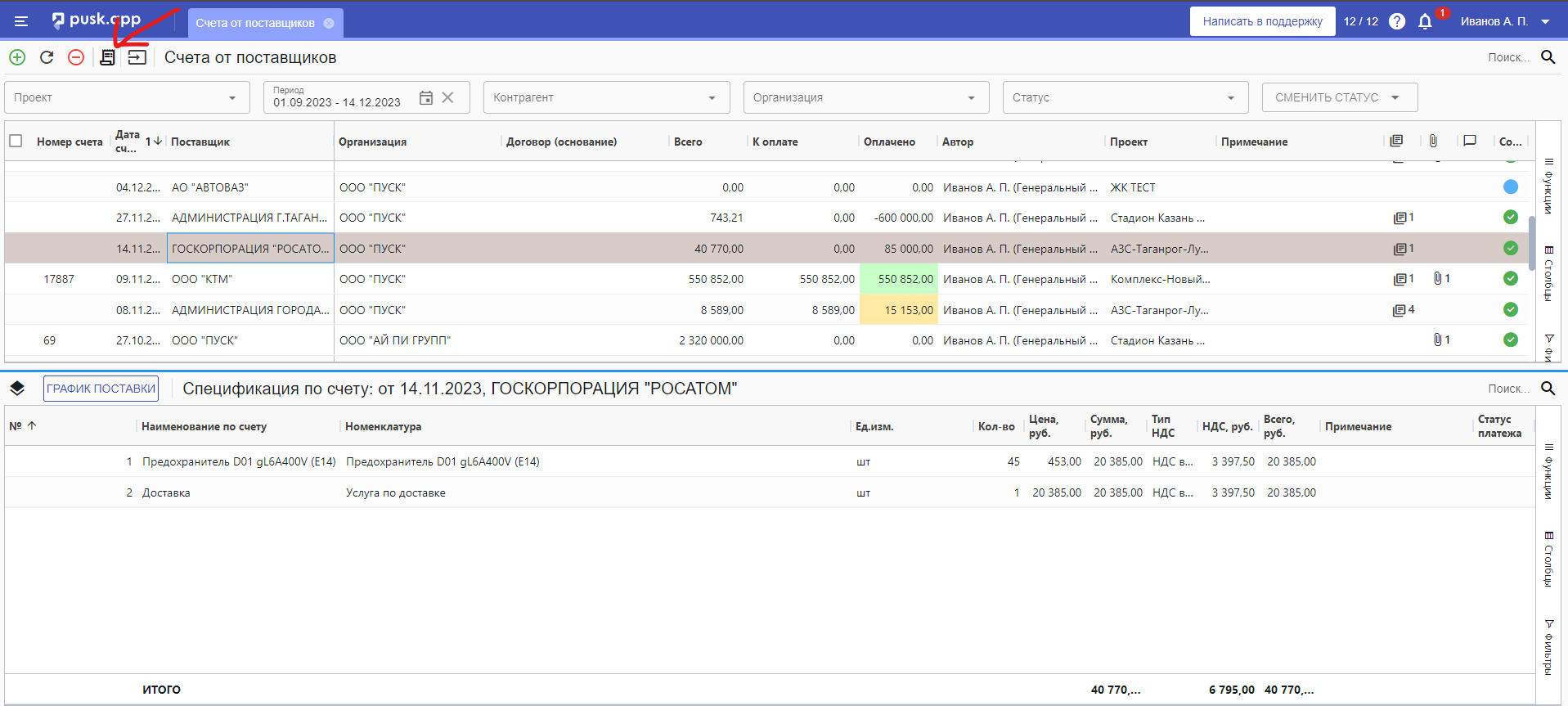The height and width of the screenshot is (706, 1568).
Task: Open the upper Столбцы side panel
Action: click(x=1548, y=273)
